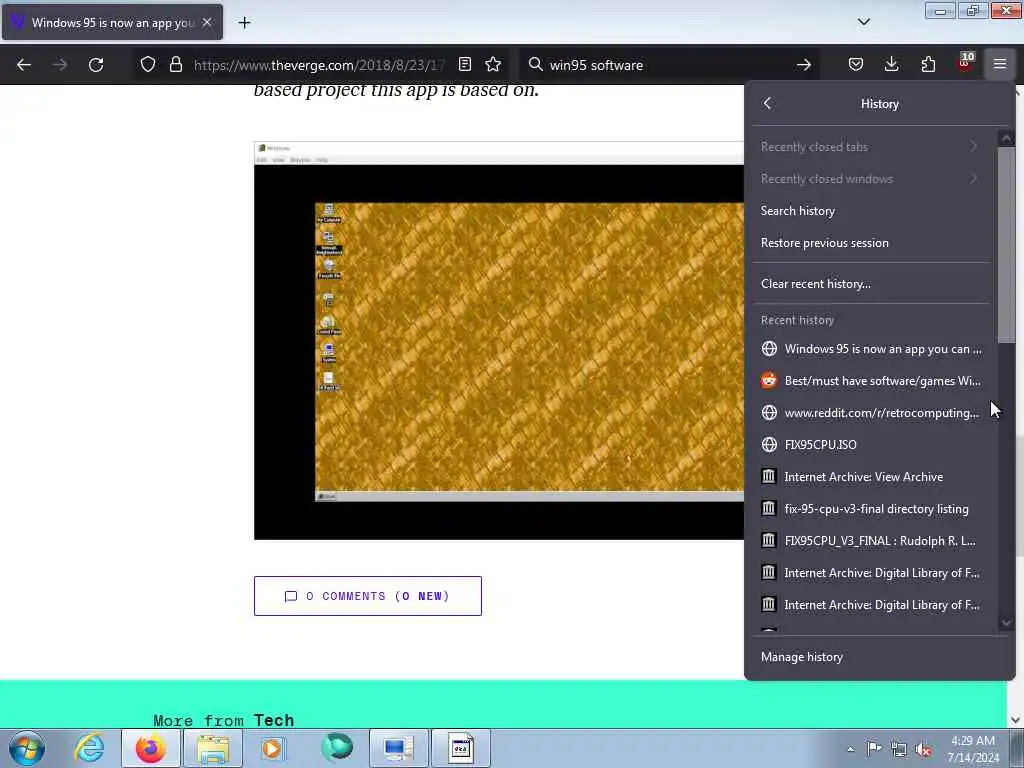Submit search with the arrow button
Screen dimensions: 1024x768
804,65
